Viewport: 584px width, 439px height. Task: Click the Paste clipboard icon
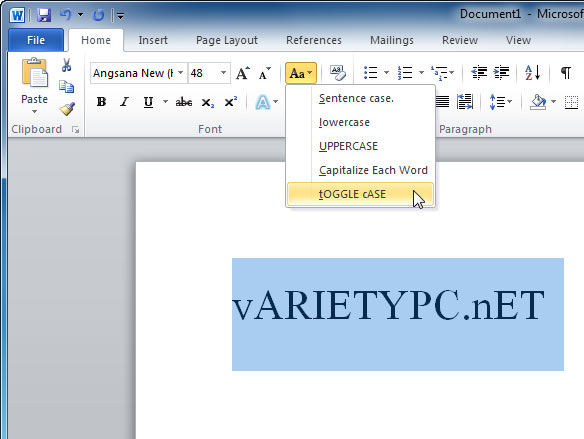click(35, 72)
